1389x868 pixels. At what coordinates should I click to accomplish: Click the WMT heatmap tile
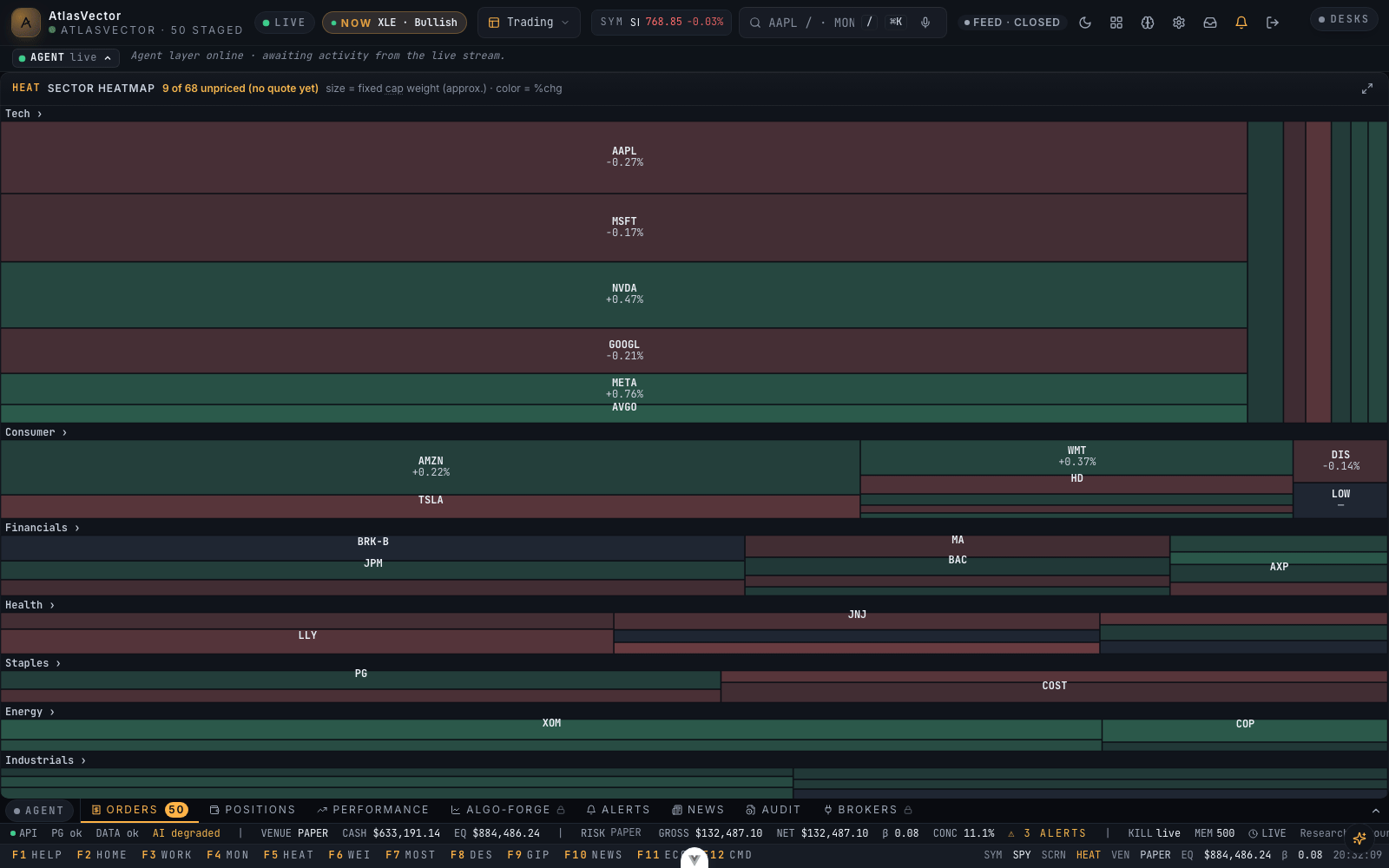point(1076,457)
